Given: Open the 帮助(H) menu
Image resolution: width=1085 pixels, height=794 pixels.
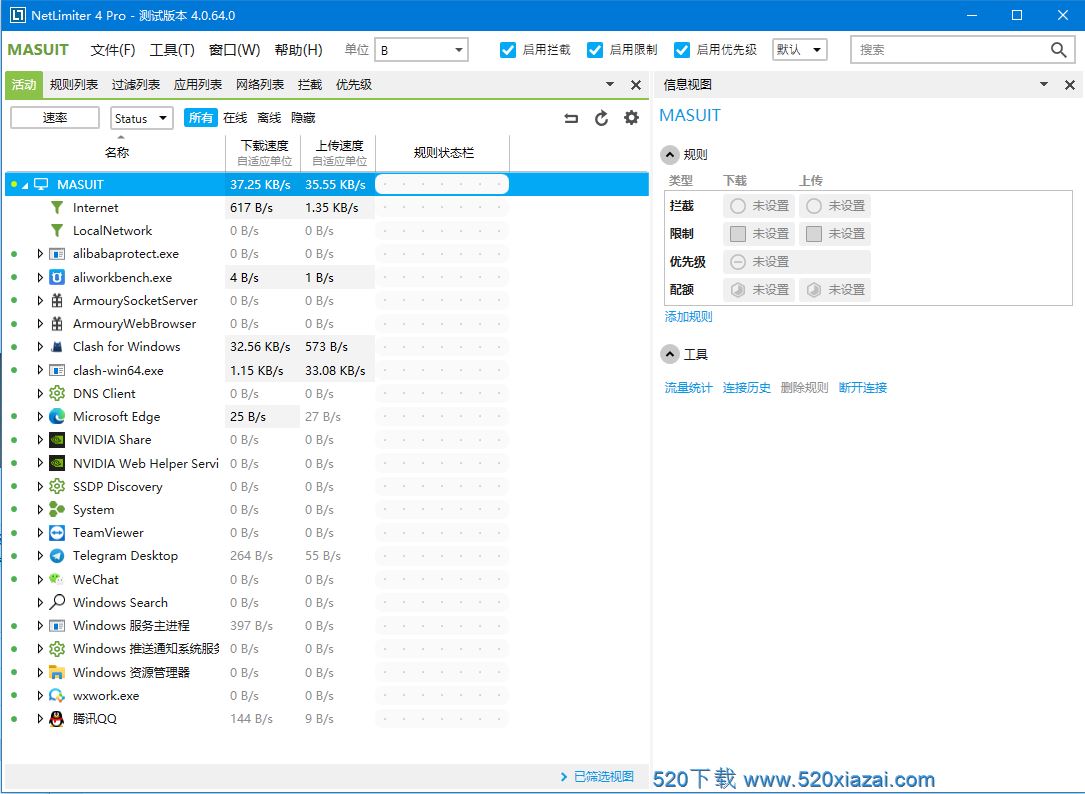Looking at the screenshot, I should 298,50.
